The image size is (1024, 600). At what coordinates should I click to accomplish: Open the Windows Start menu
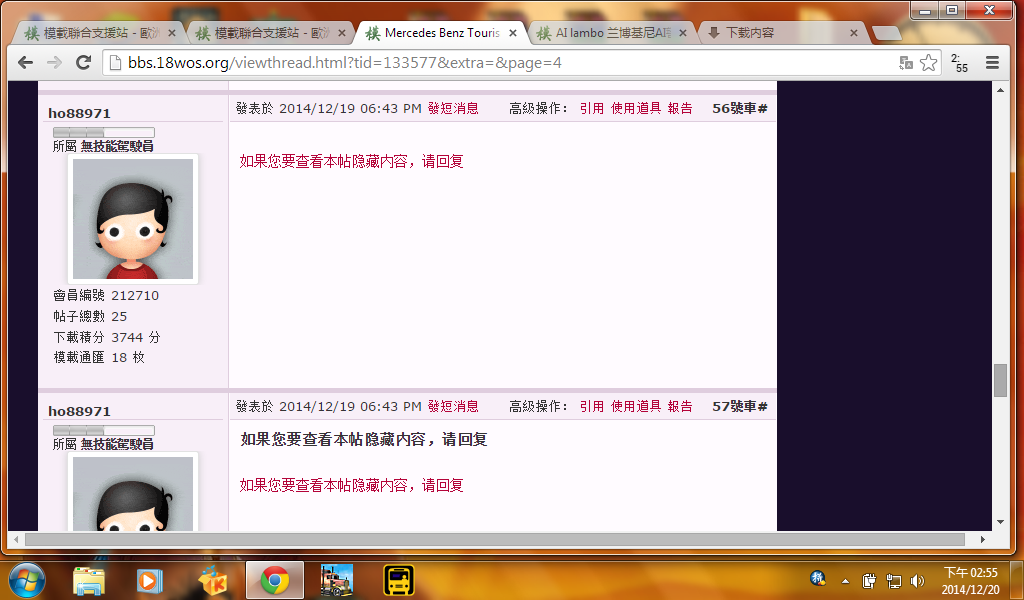click(x=27, y=580)
